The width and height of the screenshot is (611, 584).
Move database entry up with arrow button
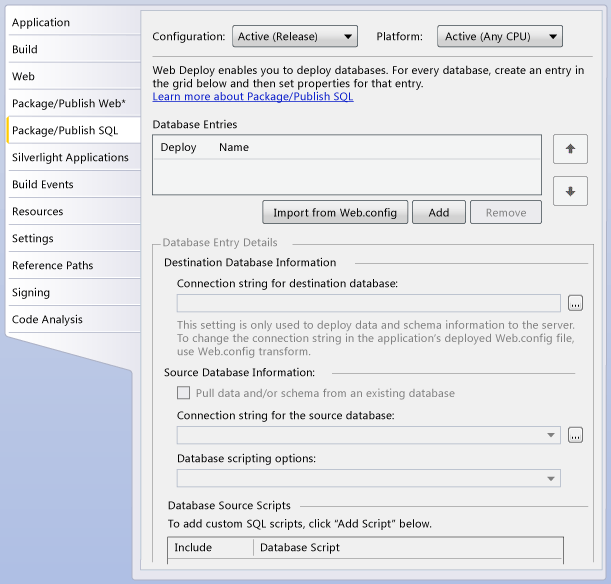point(570,149)
